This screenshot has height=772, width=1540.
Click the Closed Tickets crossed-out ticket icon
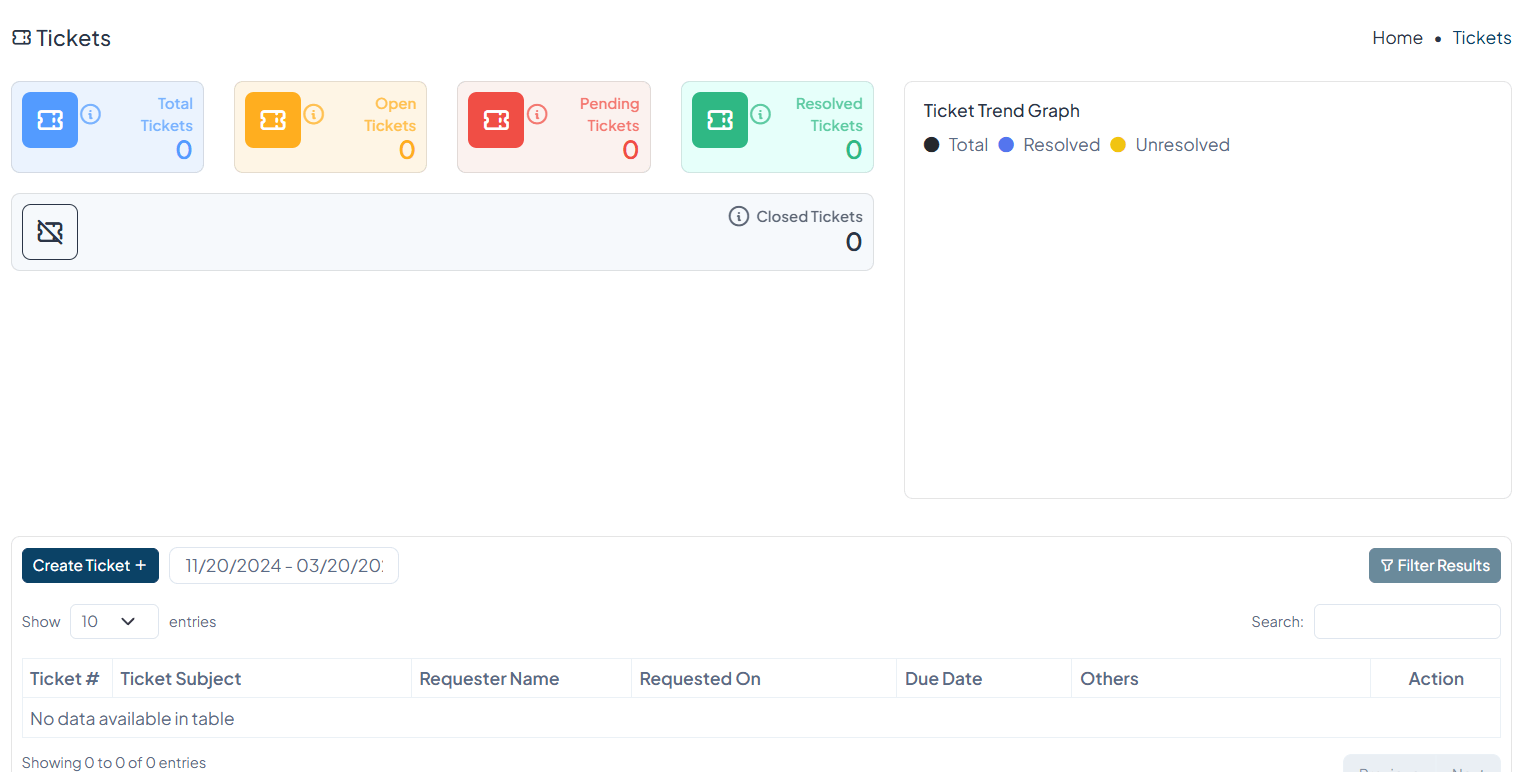50,232
